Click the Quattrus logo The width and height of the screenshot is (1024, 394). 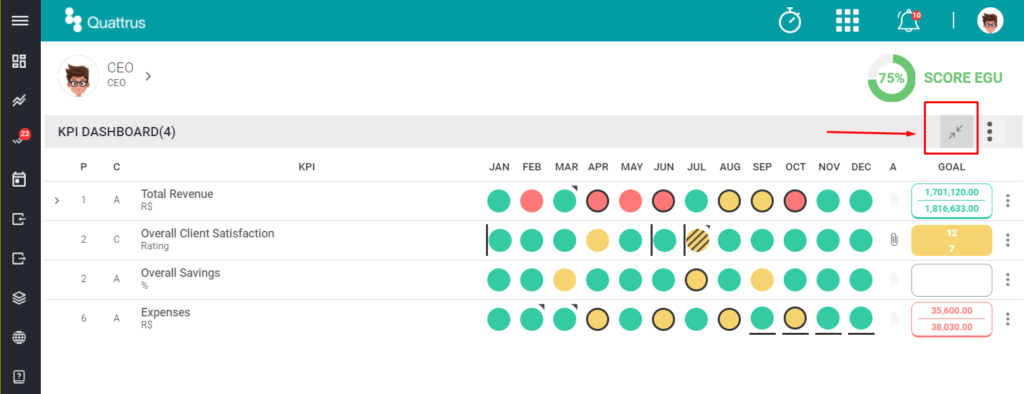click(104, 20)
